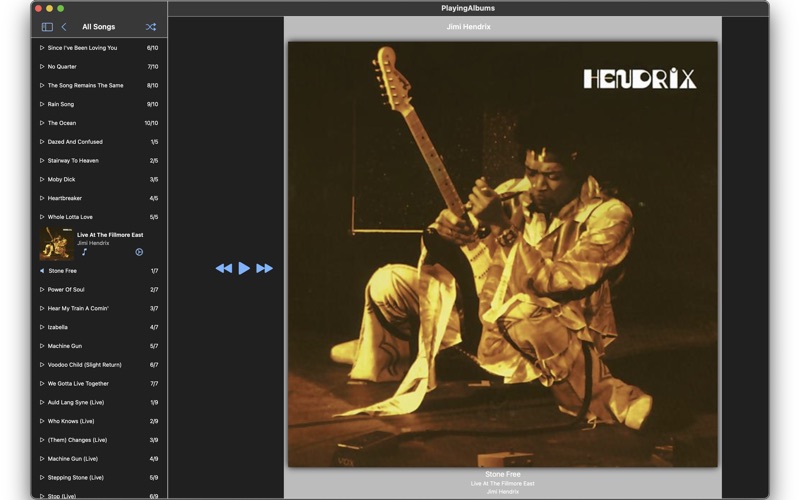Select song title Who Knows (Live)

point(71,421)
